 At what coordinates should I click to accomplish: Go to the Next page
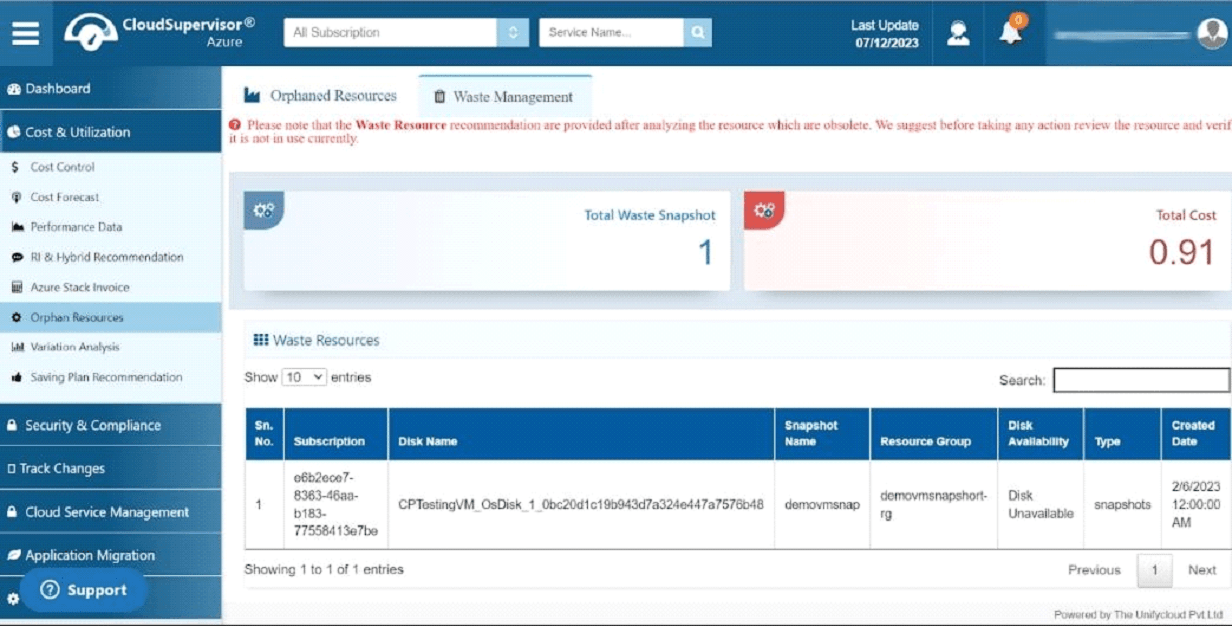click(x=1202, y=570)
